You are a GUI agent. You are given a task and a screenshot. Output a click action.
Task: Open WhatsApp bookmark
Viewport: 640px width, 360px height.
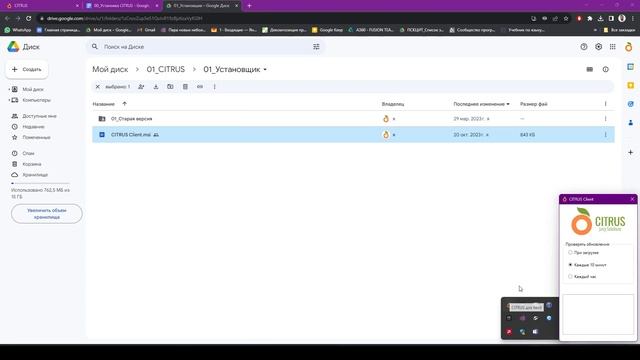(x=18, y=30)
